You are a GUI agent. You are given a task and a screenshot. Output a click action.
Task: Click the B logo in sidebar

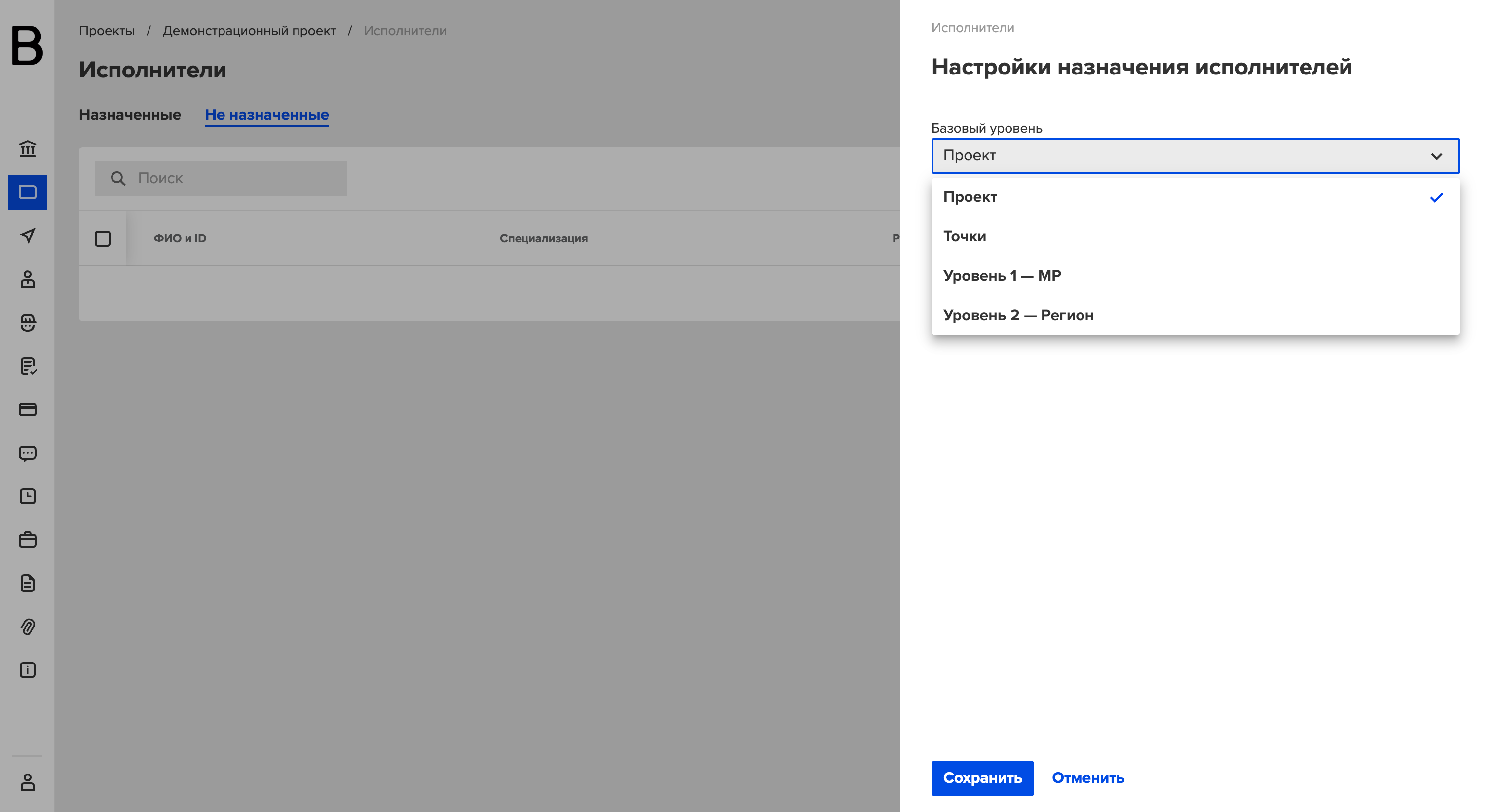click(27, 45)
